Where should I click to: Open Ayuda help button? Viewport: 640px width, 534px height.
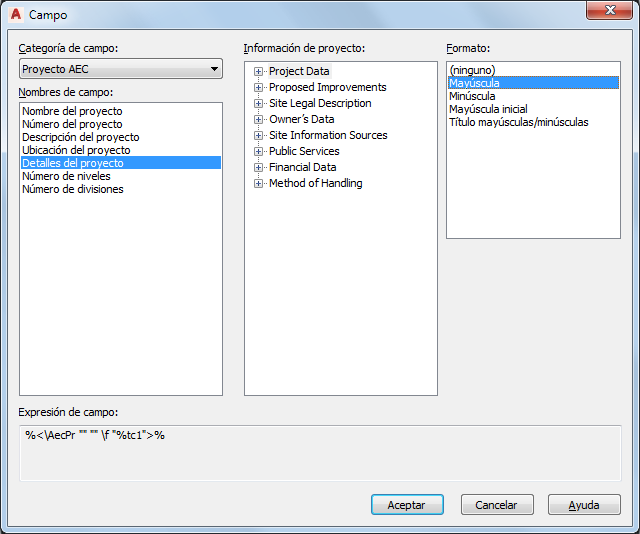point(584,505)
